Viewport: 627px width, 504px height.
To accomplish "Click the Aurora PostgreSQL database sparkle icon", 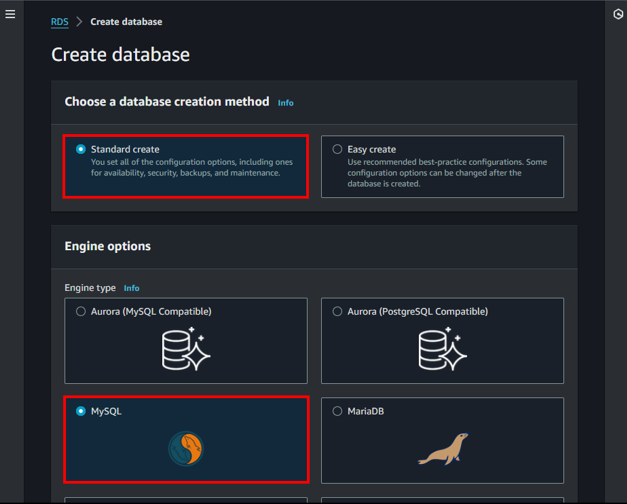I will click(443, 349).
